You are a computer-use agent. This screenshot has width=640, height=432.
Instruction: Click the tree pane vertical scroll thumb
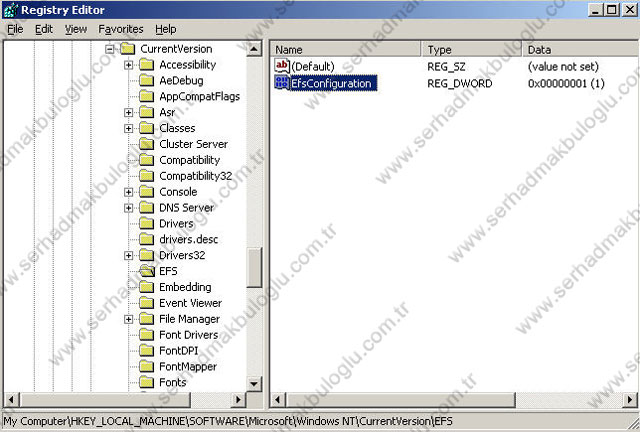click(254, 267)
